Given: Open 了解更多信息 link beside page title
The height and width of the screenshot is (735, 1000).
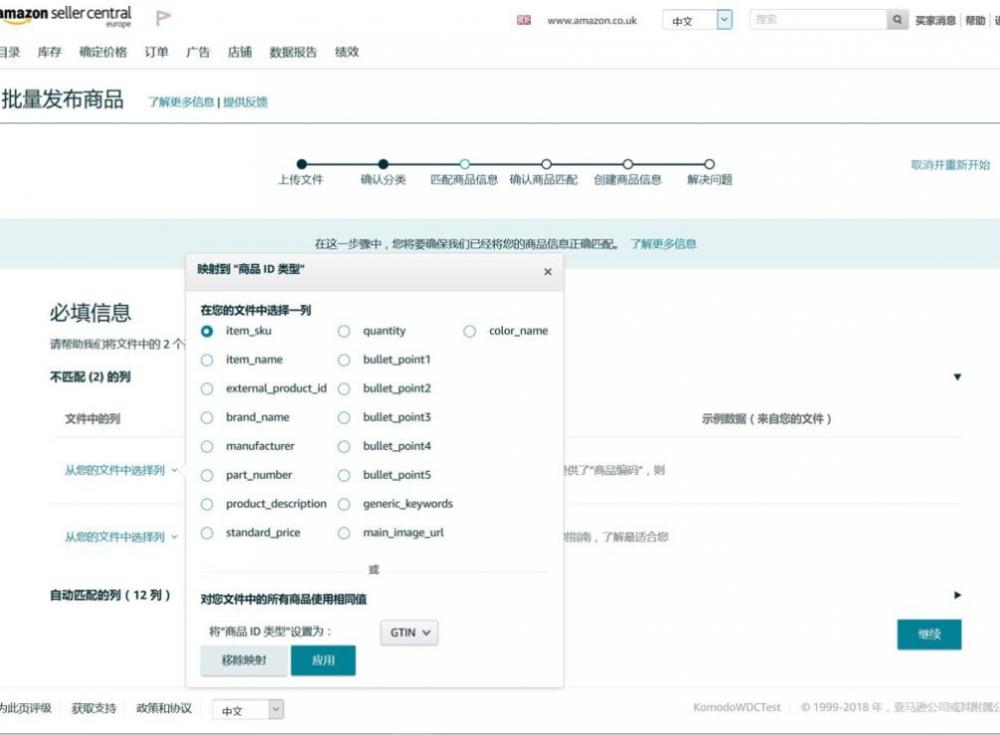Looking at the screenshot, I should coord(181,102).
